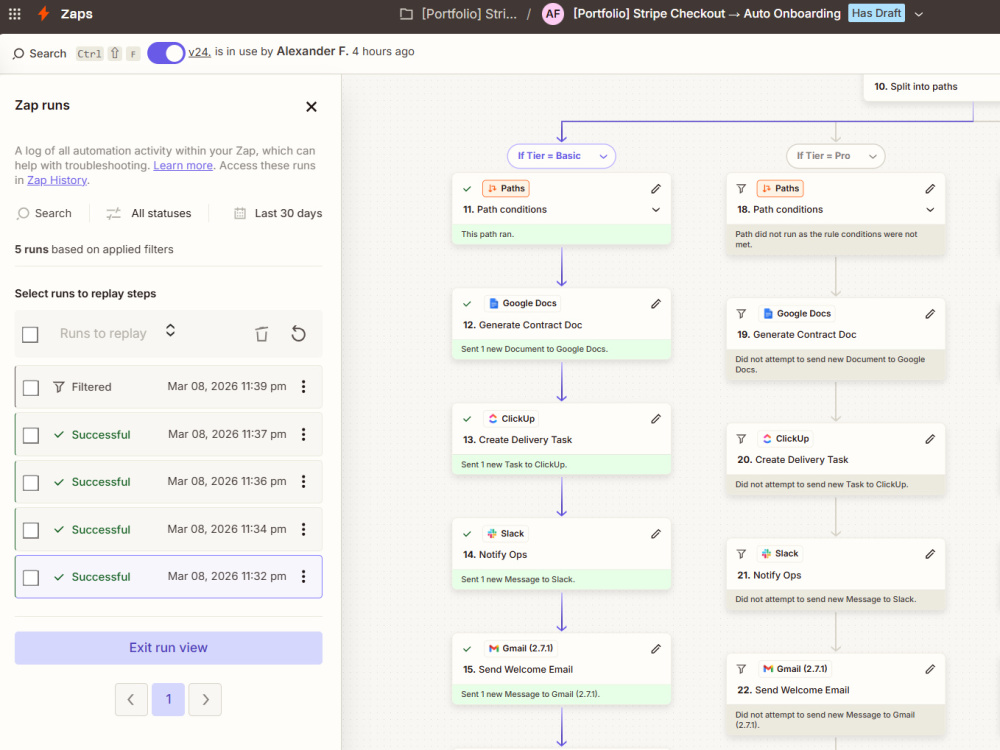Edit step 14 Notify Ops

[x=656, y=534]
